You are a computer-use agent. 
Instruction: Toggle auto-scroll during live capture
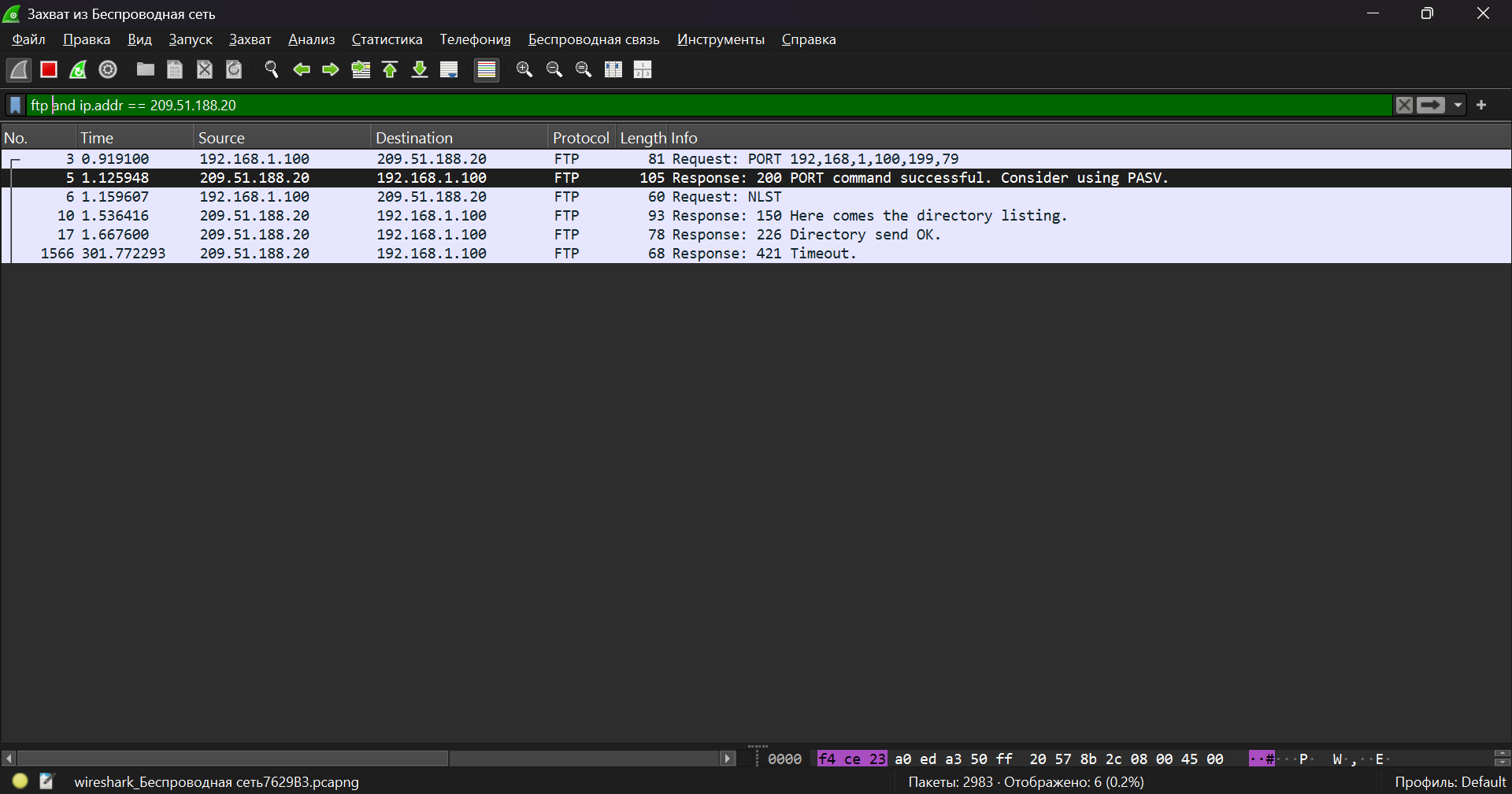(x=449, y=69)
